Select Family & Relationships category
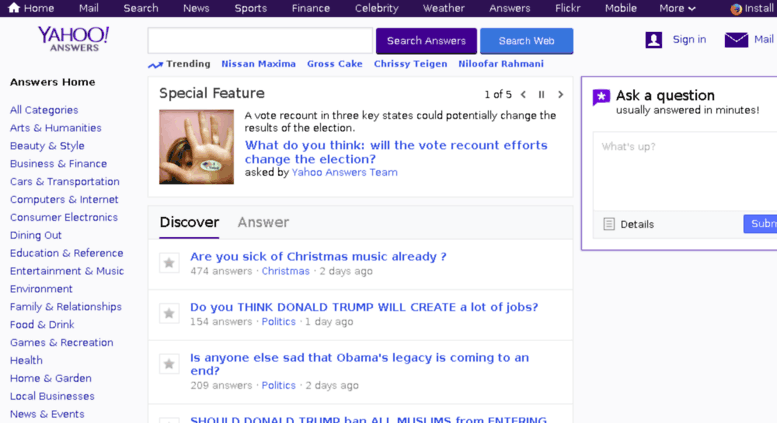This screenshot has height=423, width=777. 65,307
